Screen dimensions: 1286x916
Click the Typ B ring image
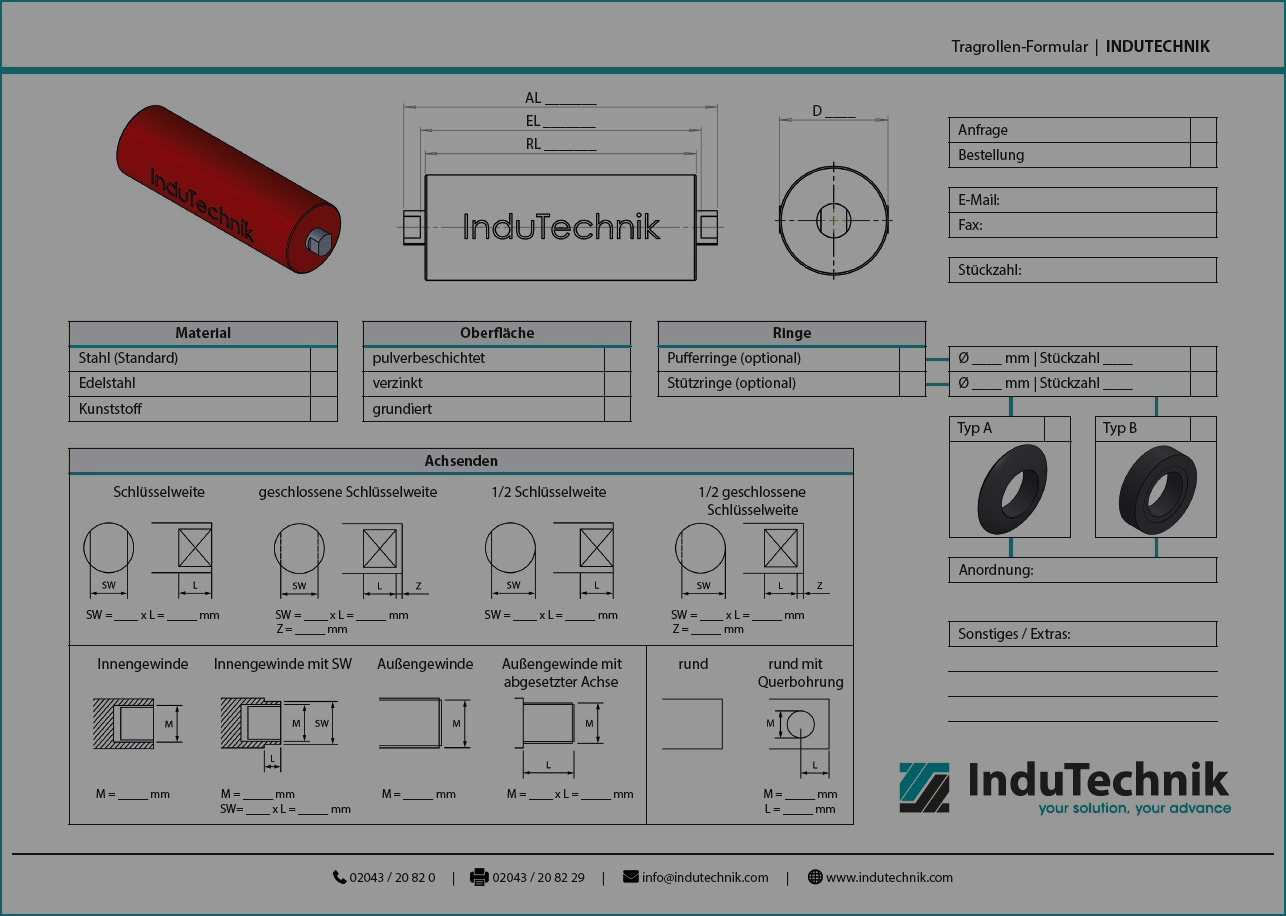(1157, 490)
